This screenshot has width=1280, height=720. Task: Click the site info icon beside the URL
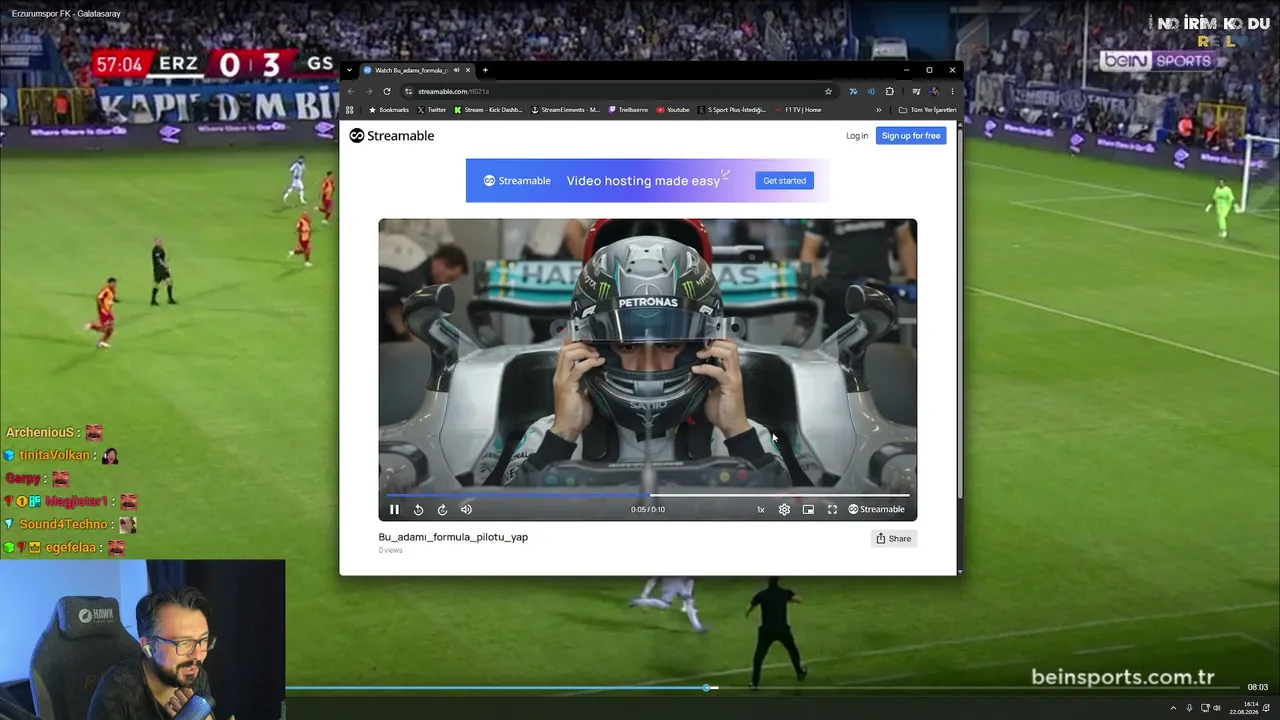point(409,91)
